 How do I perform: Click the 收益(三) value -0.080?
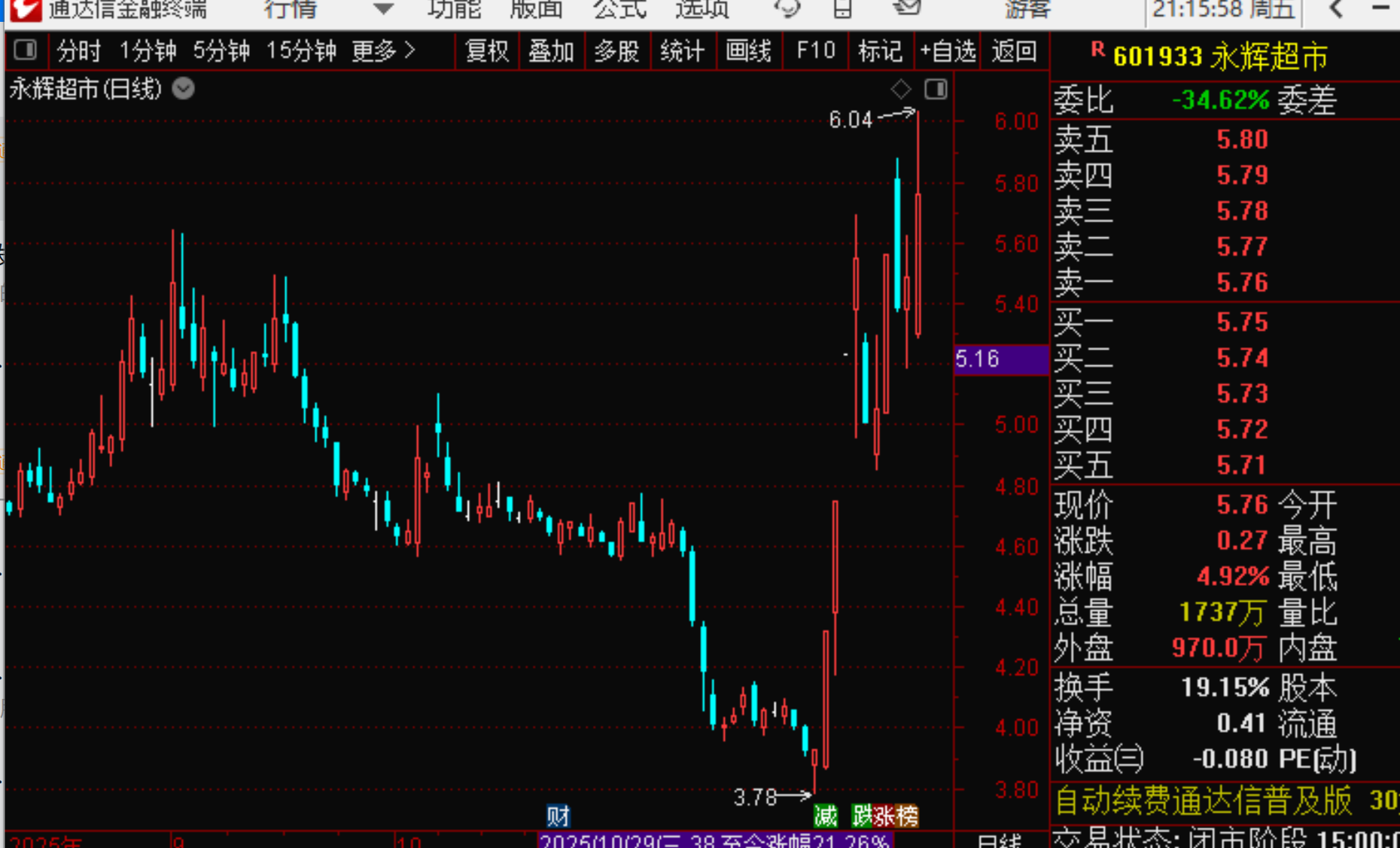click(1231, 758)
